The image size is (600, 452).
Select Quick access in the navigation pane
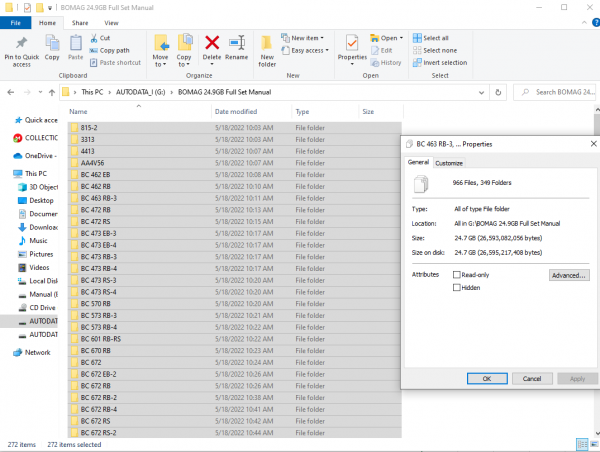click(36, 120)
